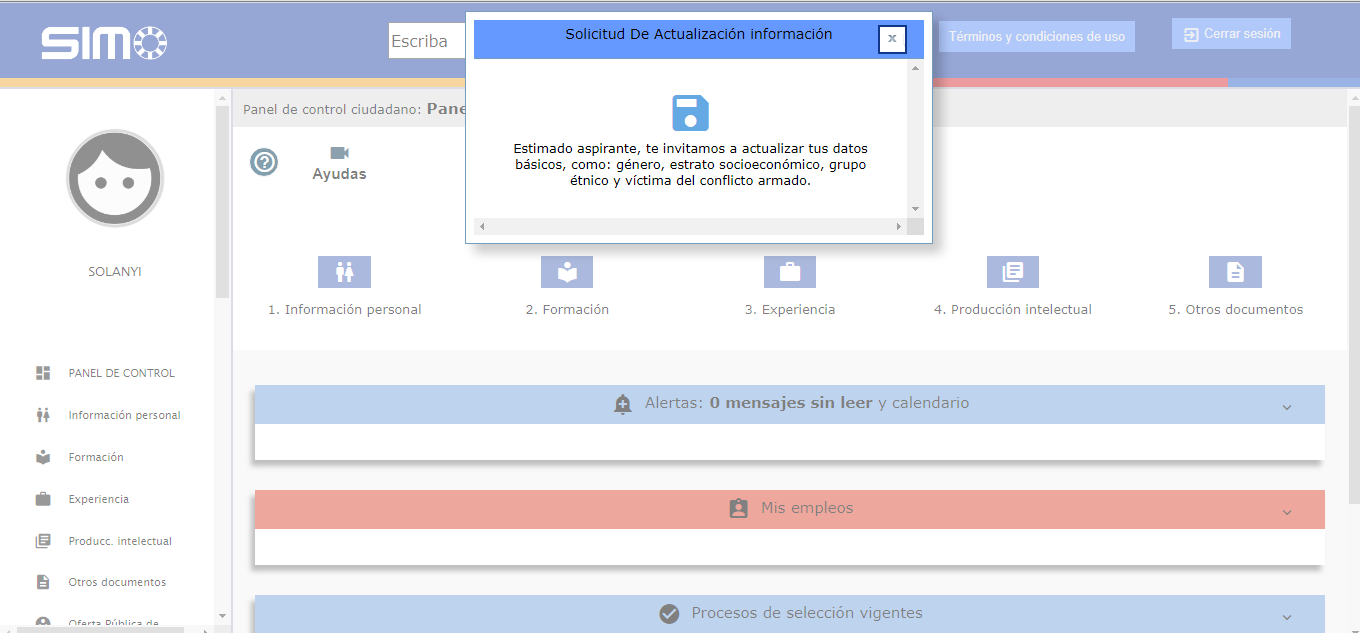Select Experiencia in the sidebar menu

pyautogui.click(x=98, y=499)
